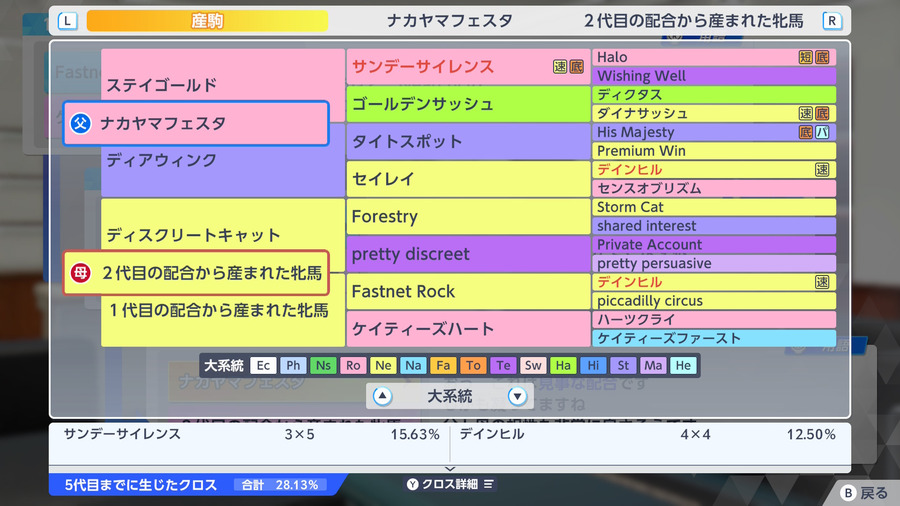
Task: Click the Ec lineage swatch
Action: (x=263, y=365)
